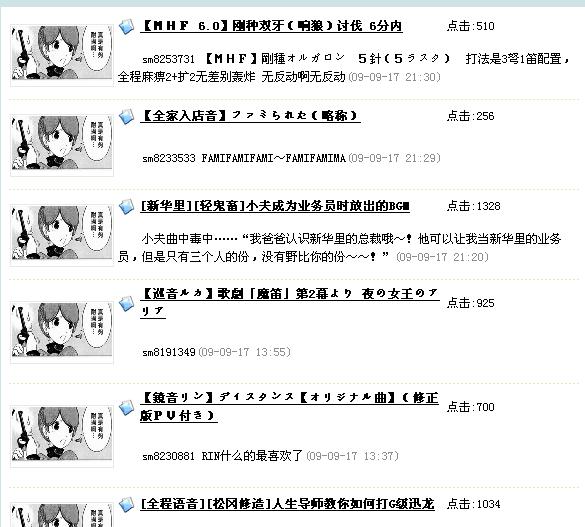Open the [全程语音][松冈修造] G级迅龙 link

(x=287, y=504)
